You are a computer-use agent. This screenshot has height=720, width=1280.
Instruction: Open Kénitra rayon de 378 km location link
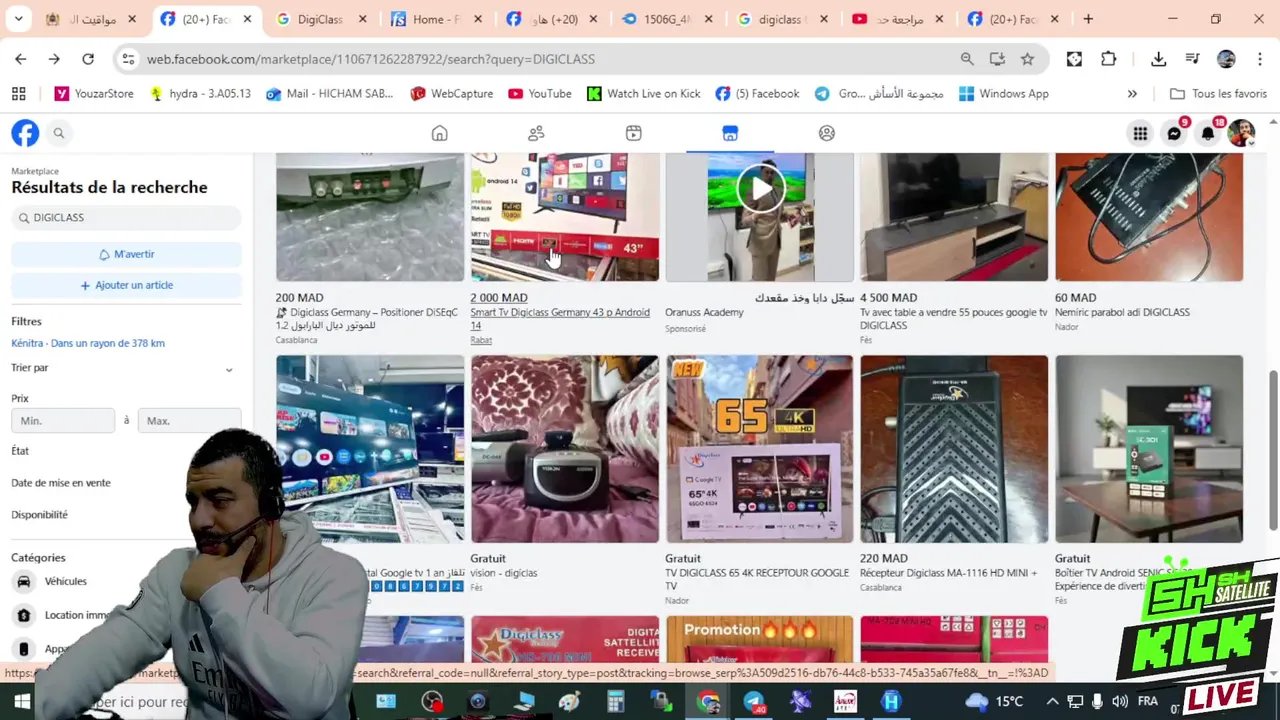[88, 343]
